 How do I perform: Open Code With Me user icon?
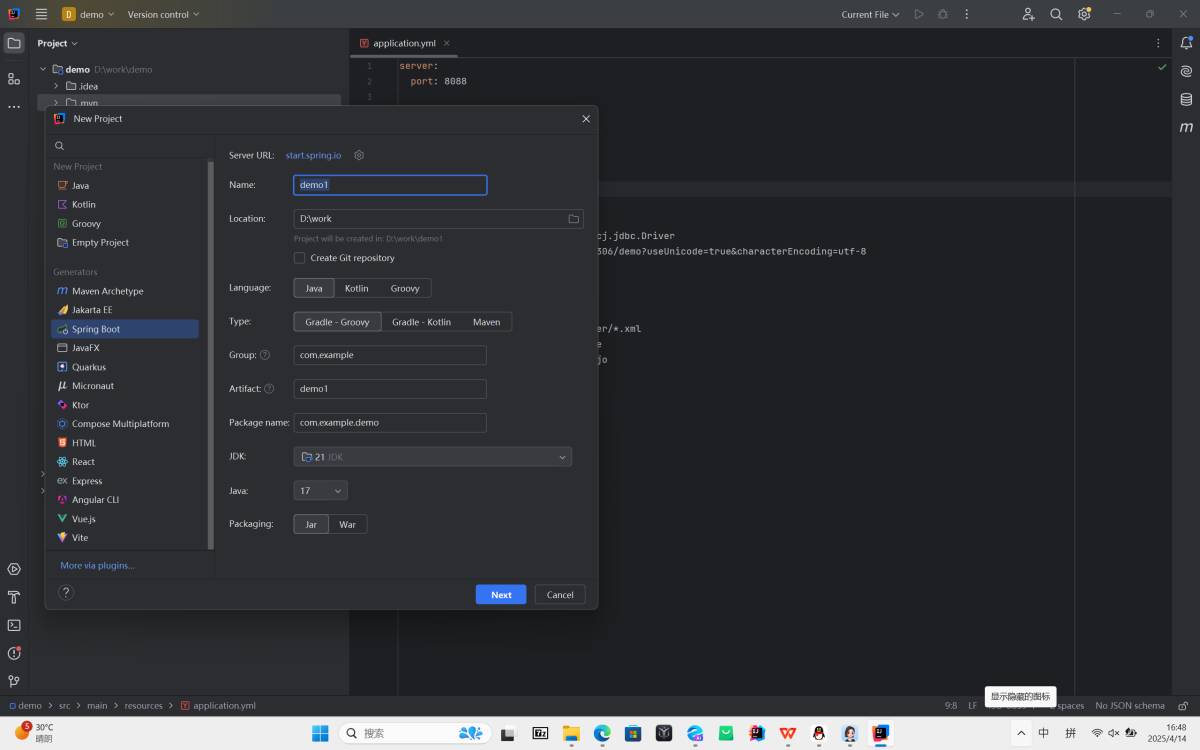coord(1028,14)
